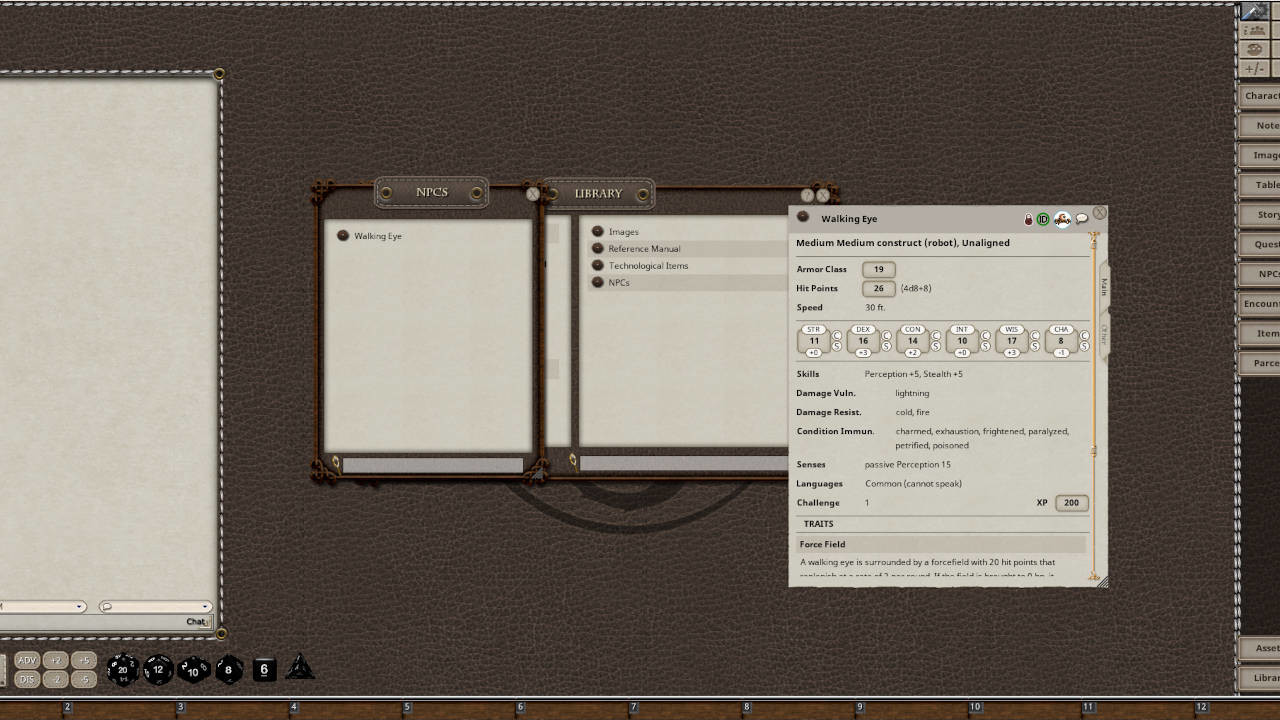Image resolution: width=1280 pixels, height=720 pixels.
Task: Toggle the padlock to unlock the Walking Eye sheet
Action: (1028, 219)
